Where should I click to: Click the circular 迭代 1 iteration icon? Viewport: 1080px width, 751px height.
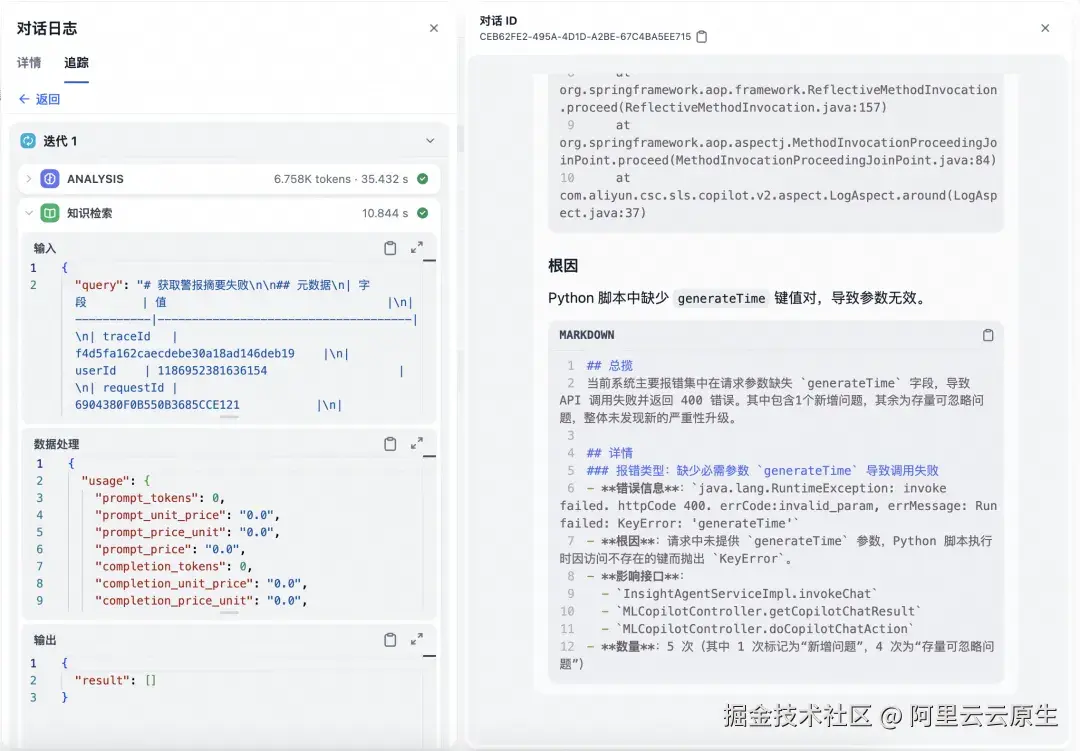click(x=30, y=140)
